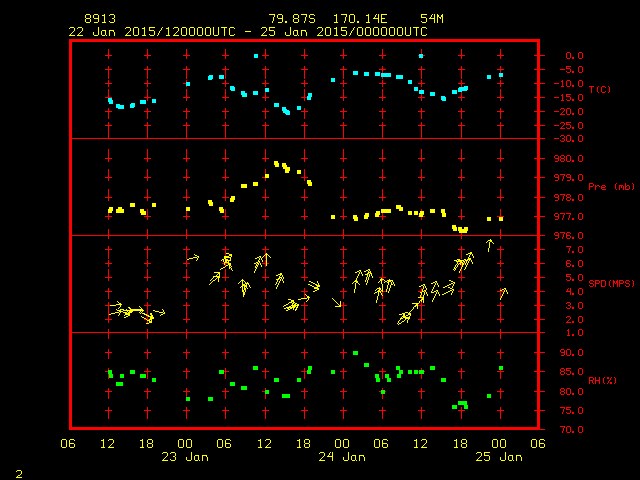This screenshot has width=640, height=480.
Task: Select the latitude text "79.87S"
Action: click(x=292, y=19)
